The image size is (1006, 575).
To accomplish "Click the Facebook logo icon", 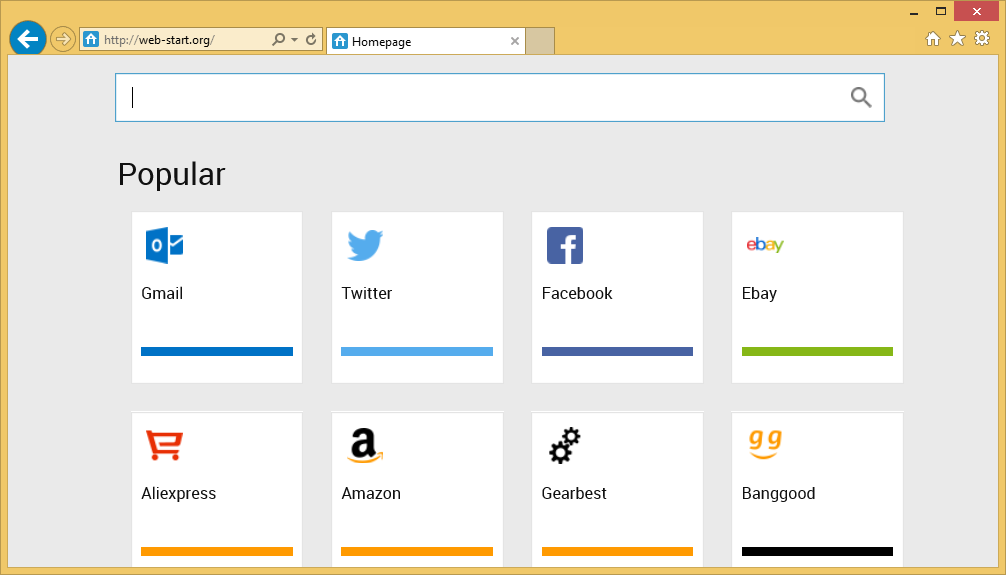I will [x=565, y=245].
